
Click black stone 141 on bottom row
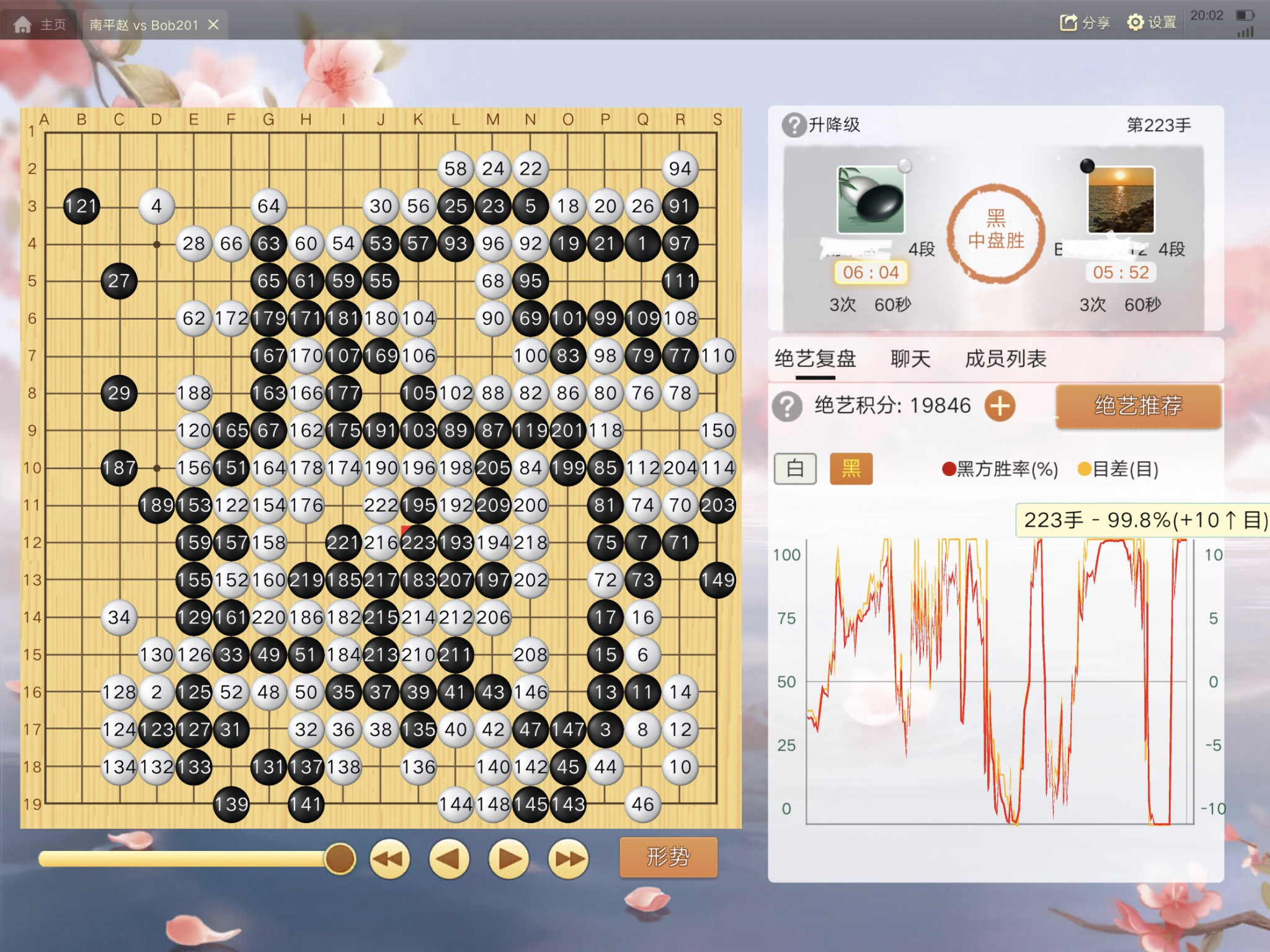click(x=306, y=804)
